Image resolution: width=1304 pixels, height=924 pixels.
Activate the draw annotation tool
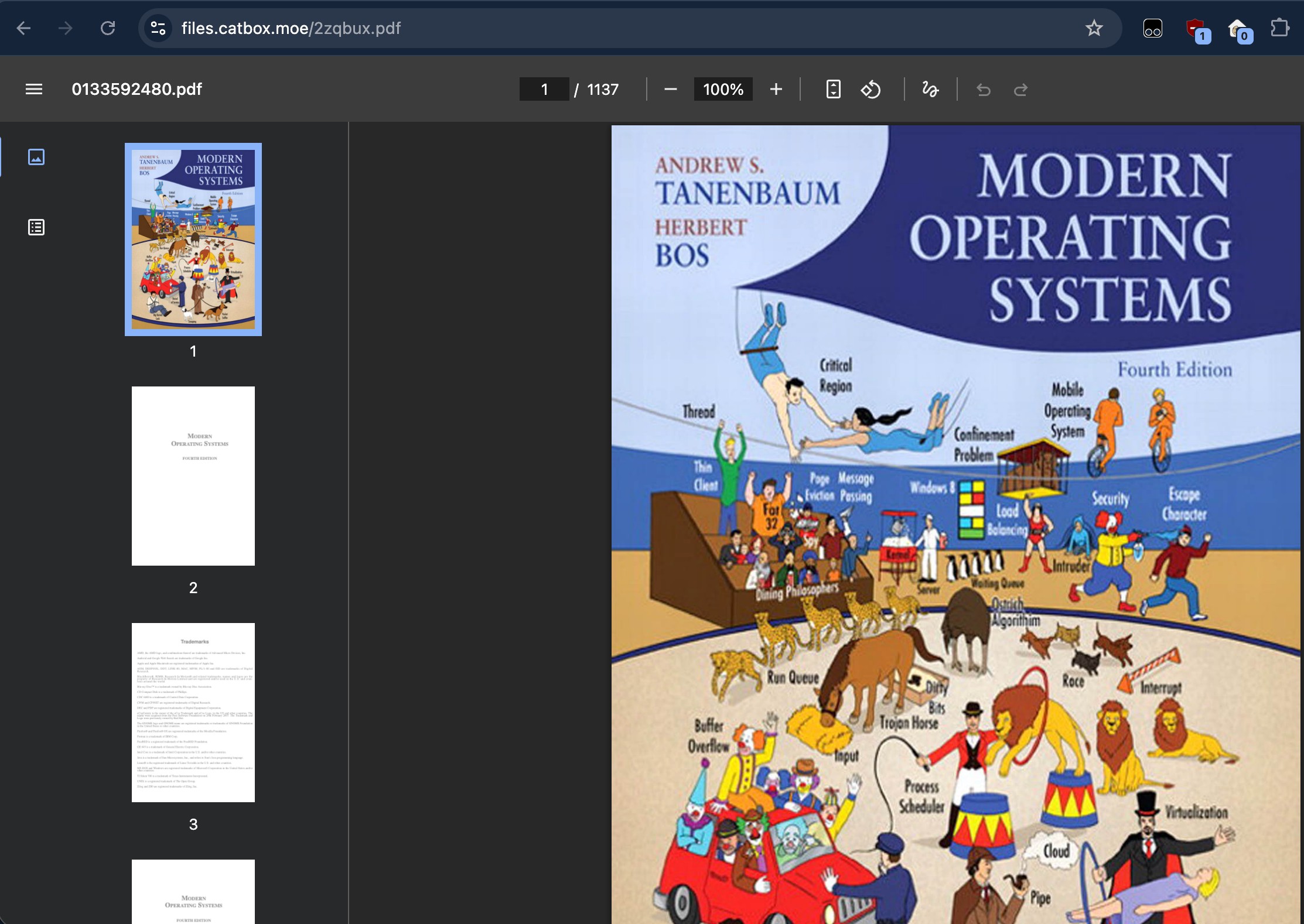click(930, 89)
